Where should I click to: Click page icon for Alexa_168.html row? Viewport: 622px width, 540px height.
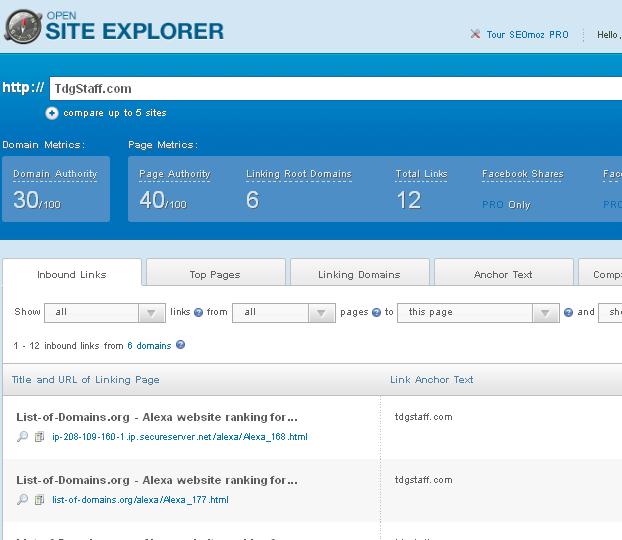tap(39, 437)
